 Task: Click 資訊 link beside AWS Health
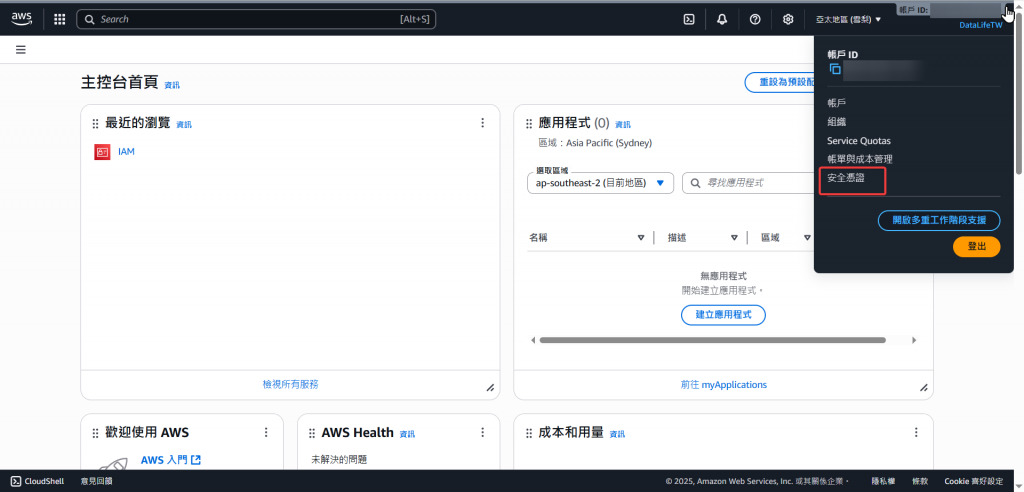pyautogui.click(x=407, y=435)
